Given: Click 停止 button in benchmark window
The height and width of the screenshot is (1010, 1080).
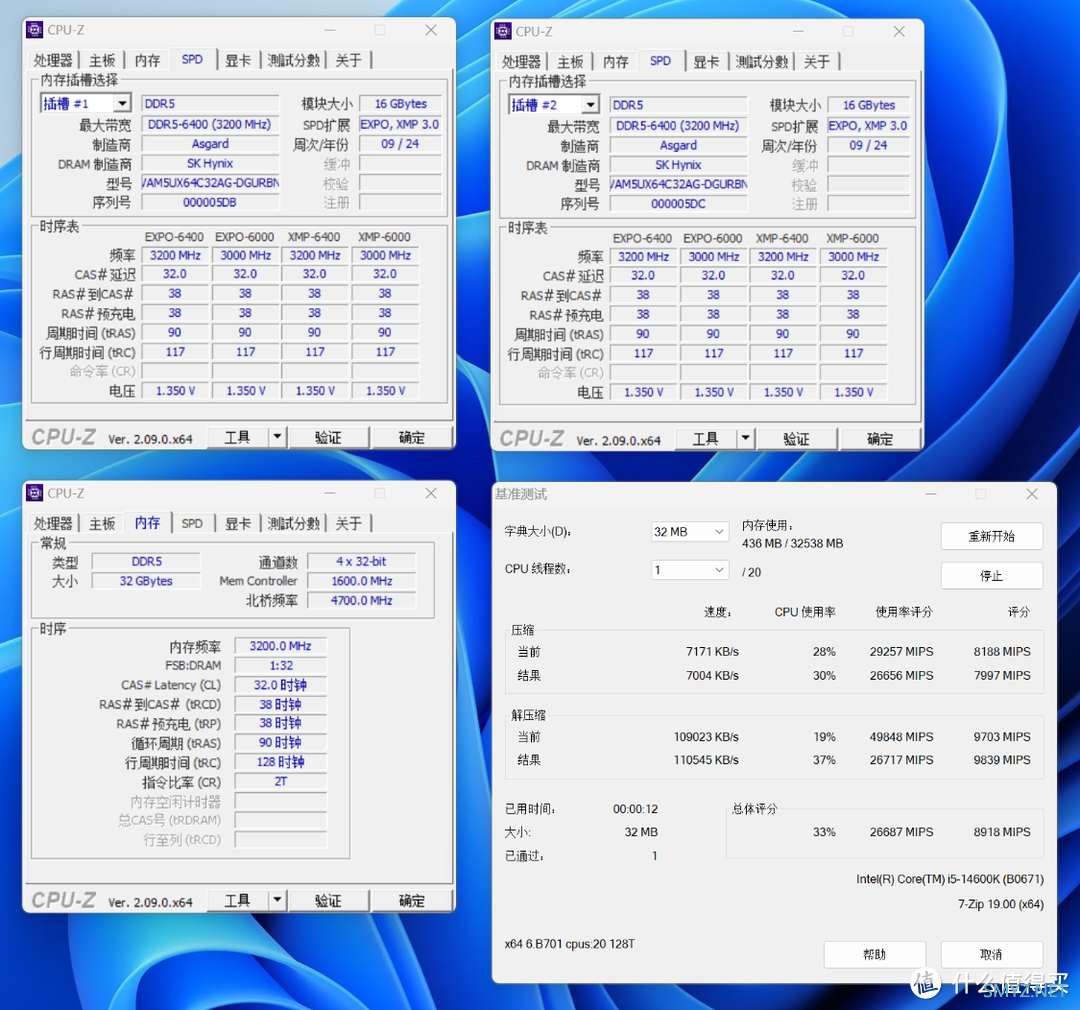Looking at the screenshot, I should pos(992,575).
